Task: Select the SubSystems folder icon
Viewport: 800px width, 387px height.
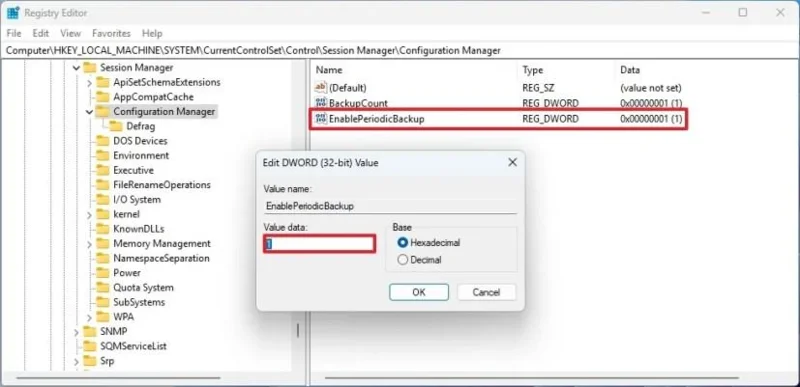Action: click(x=103, y=302)
